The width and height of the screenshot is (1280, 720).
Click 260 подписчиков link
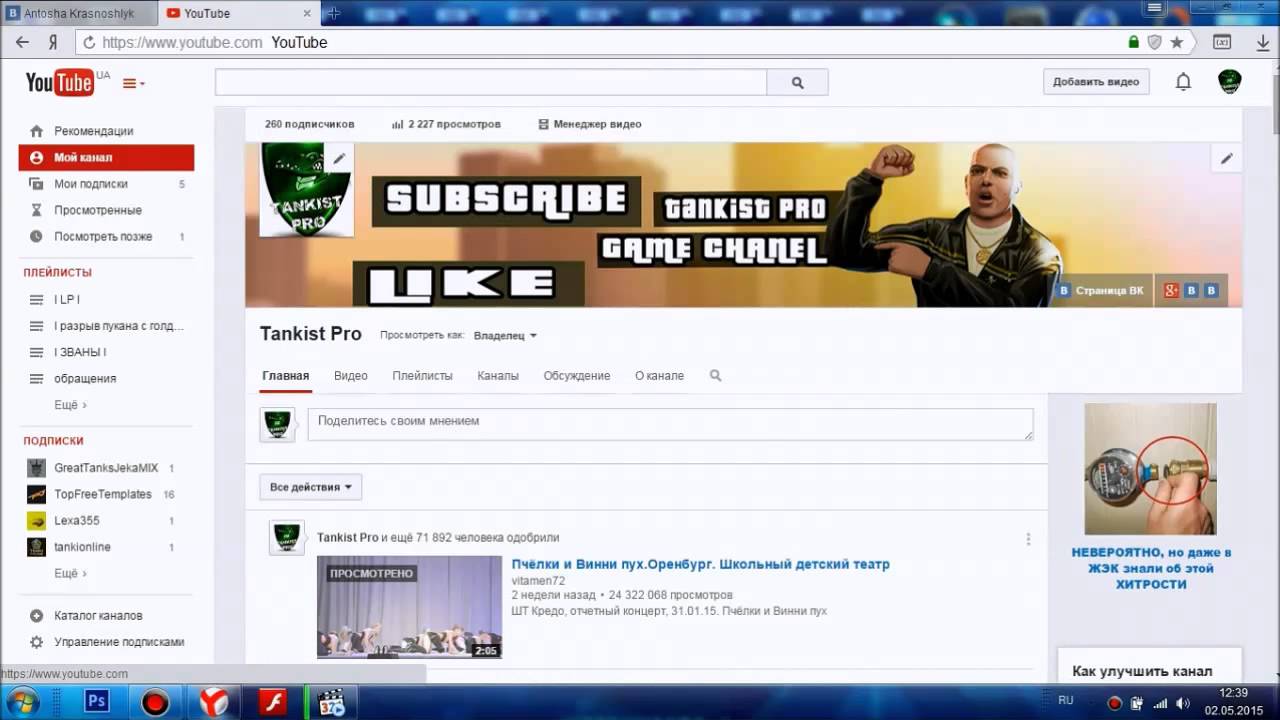pos(309,124)
